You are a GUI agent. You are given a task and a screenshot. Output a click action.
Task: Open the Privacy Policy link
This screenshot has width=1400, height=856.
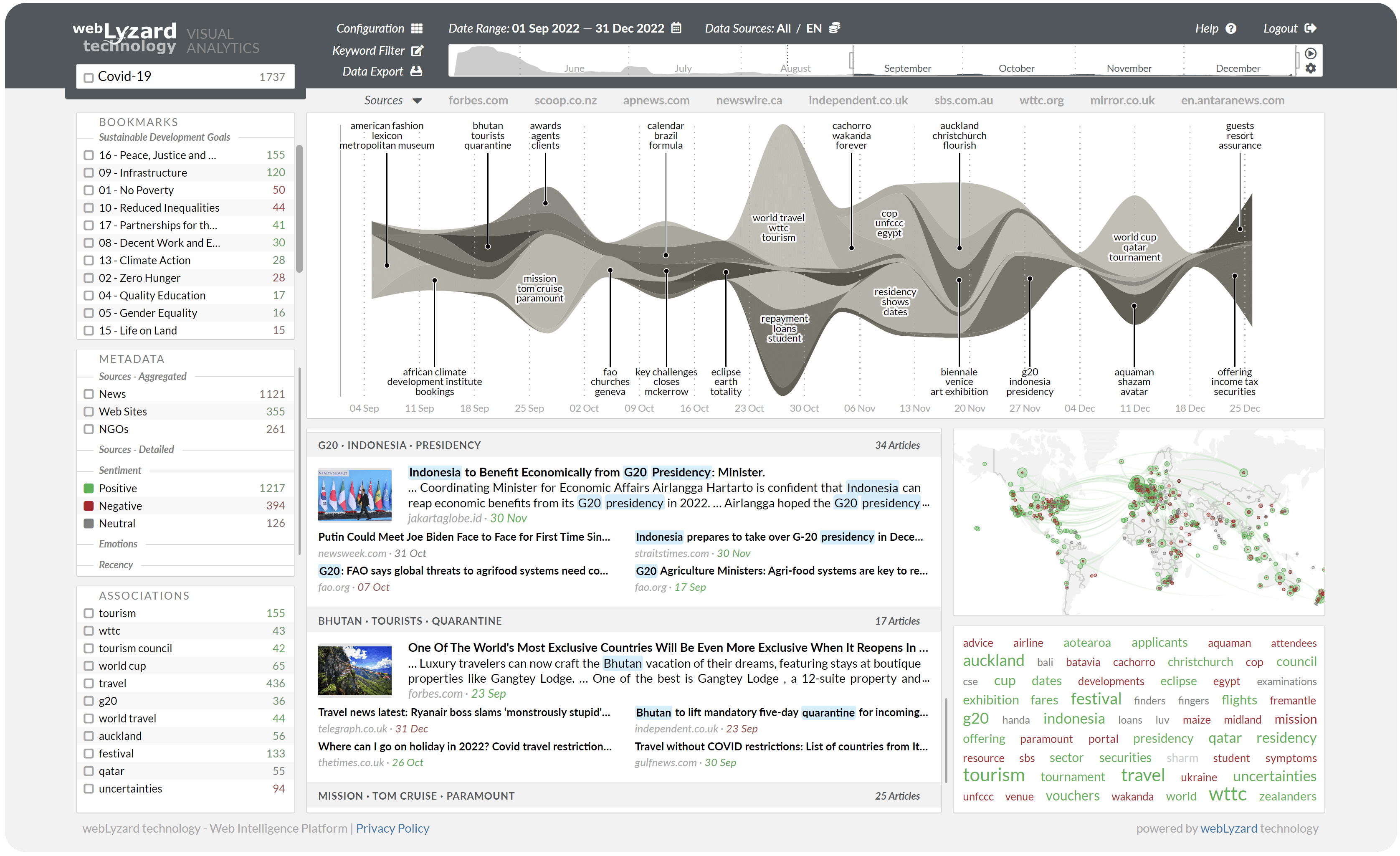[x=392, y=828]
